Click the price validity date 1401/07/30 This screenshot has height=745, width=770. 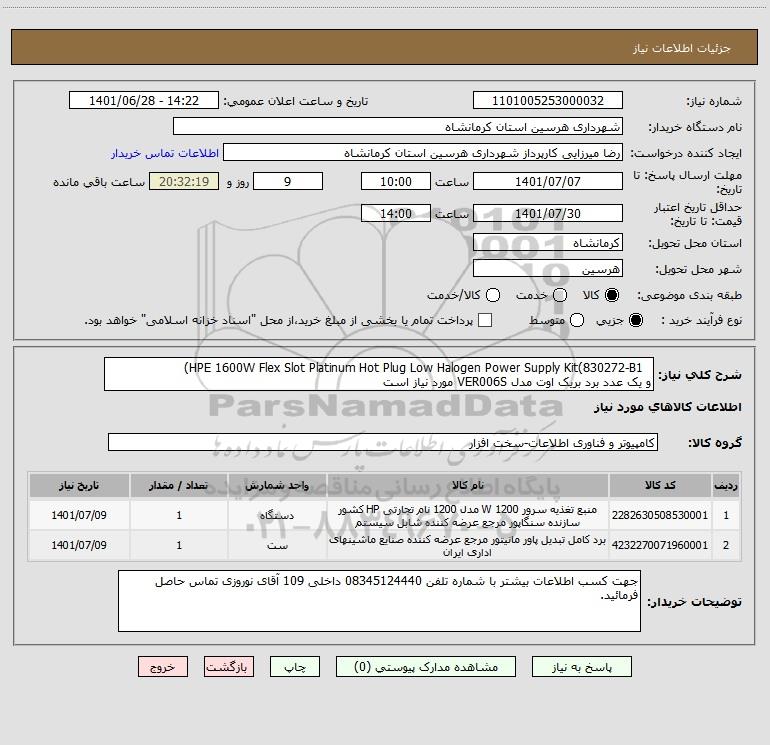click(548, 214)
